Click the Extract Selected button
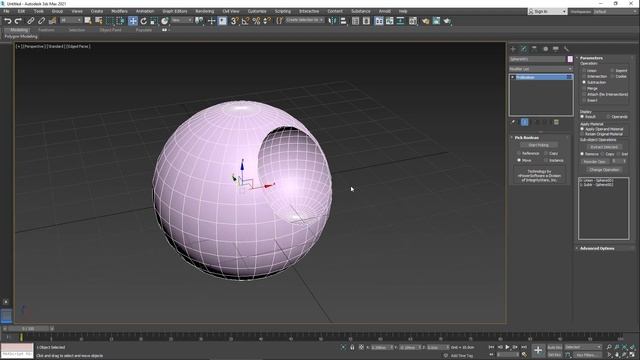This screenshot has height=360, width=640. coord(604,147)
